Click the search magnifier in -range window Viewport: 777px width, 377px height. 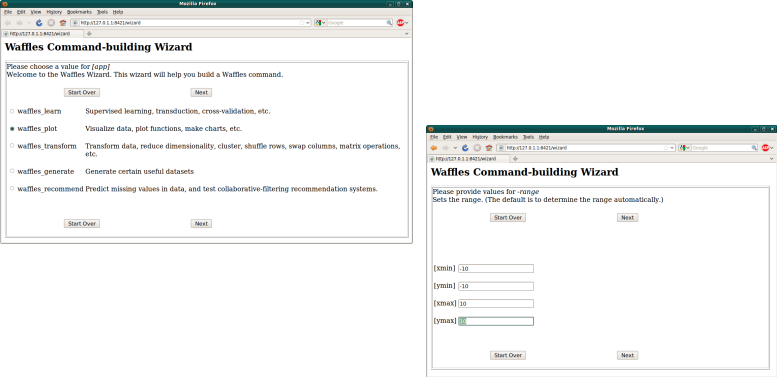pyautogui.click(x=754, y=148)
